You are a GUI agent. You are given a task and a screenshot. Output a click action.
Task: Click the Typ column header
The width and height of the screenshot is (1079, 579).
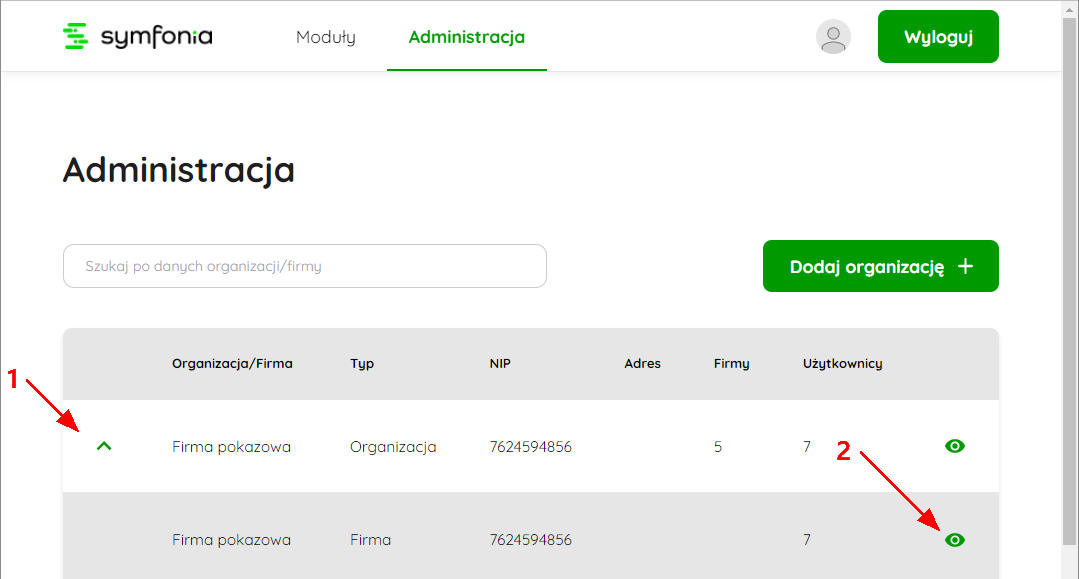[362, 364]
